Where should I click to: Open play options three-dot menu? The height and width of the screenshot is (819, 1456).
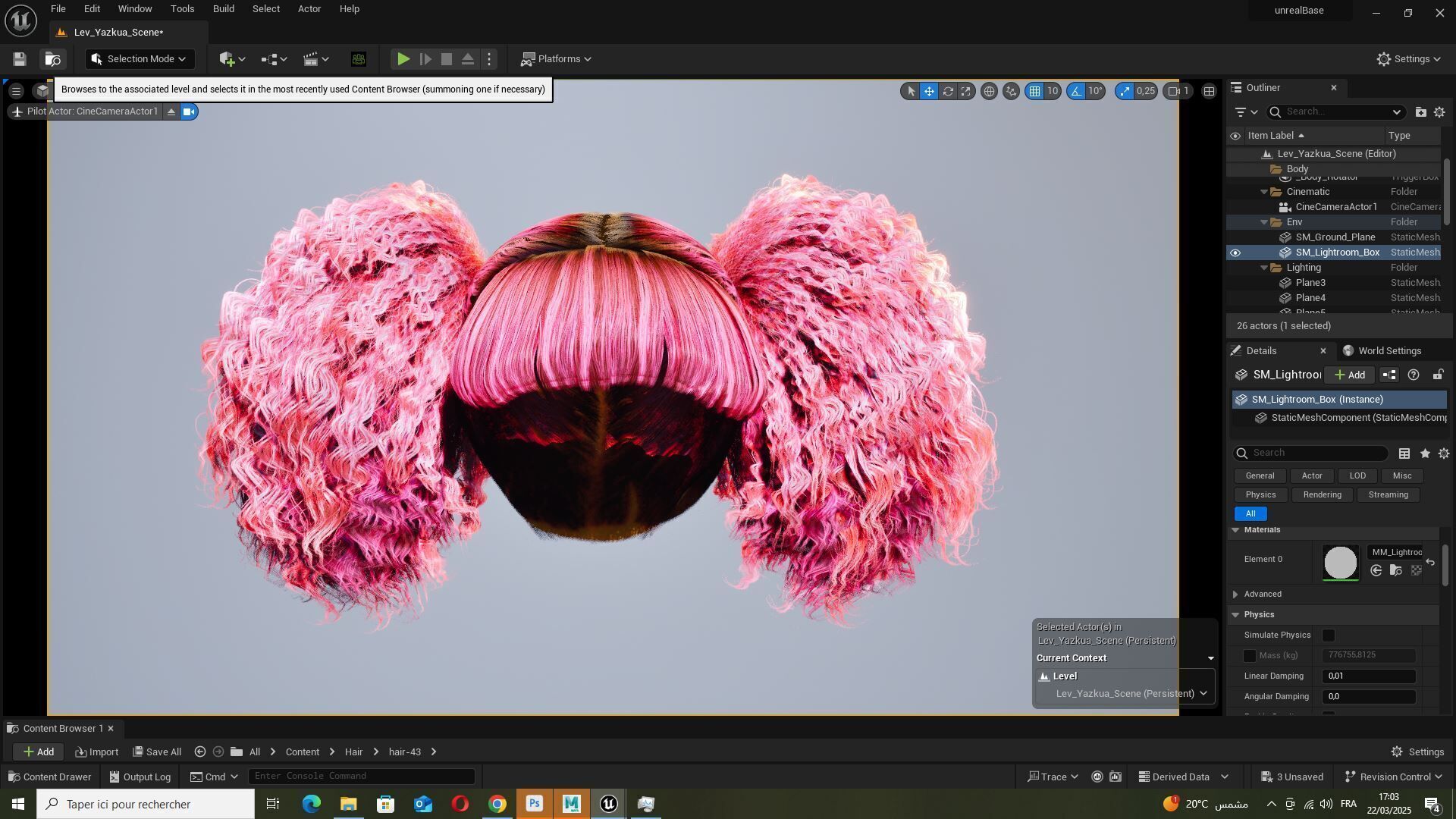click(x=489, y=59)
